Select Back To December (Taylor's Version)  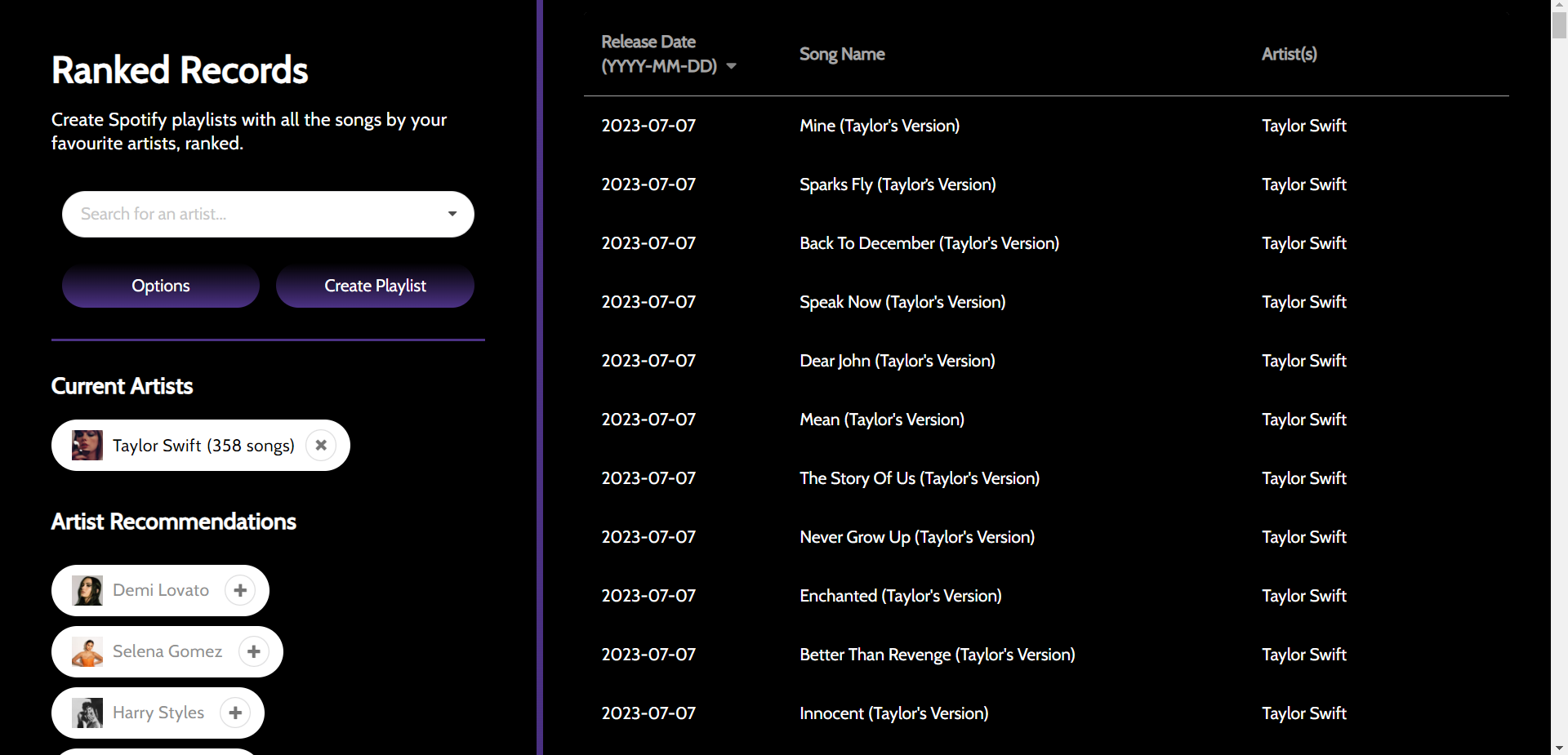929,243
